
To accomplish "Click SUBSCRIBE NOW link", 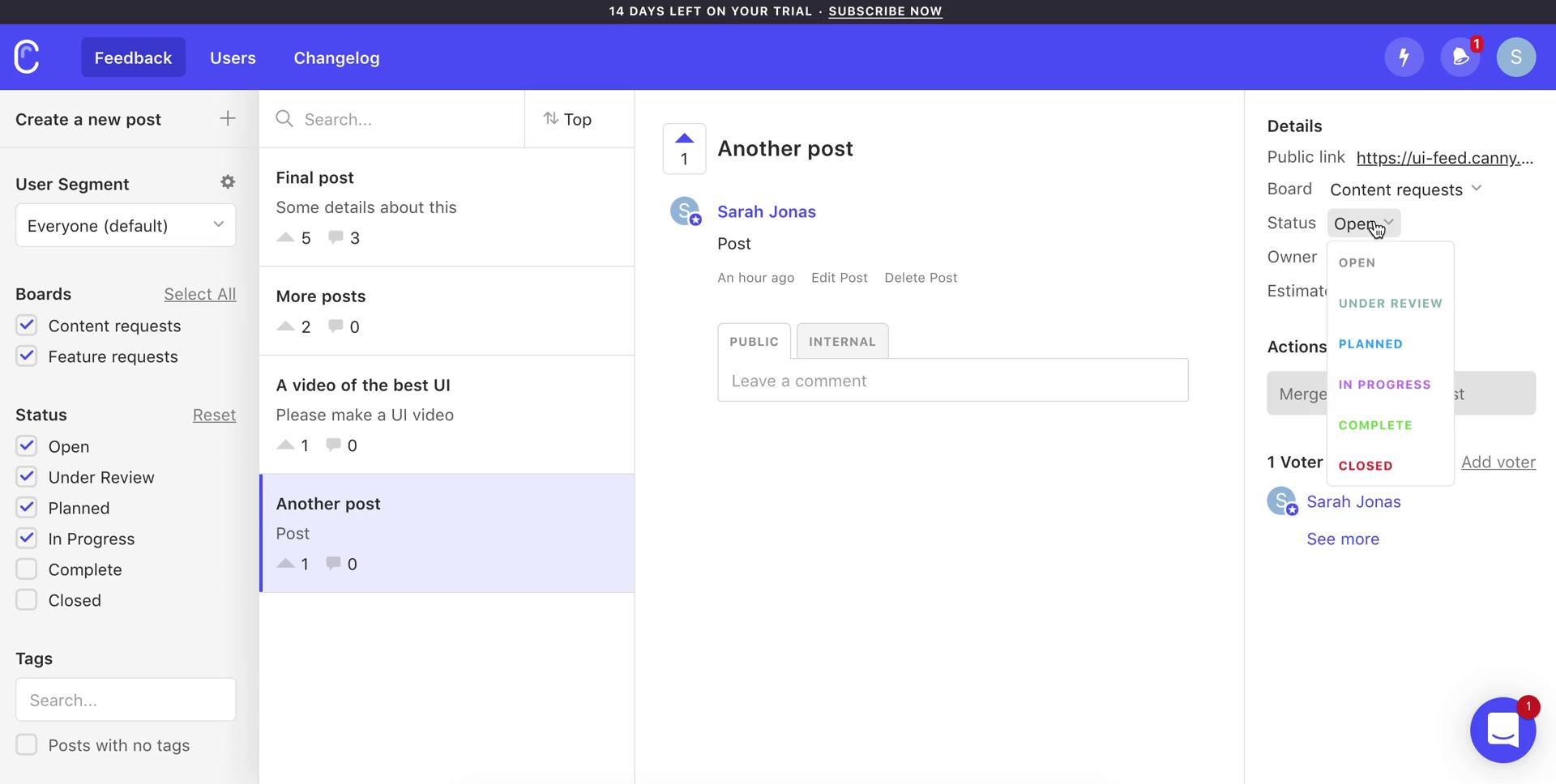I will pos(885,11).
